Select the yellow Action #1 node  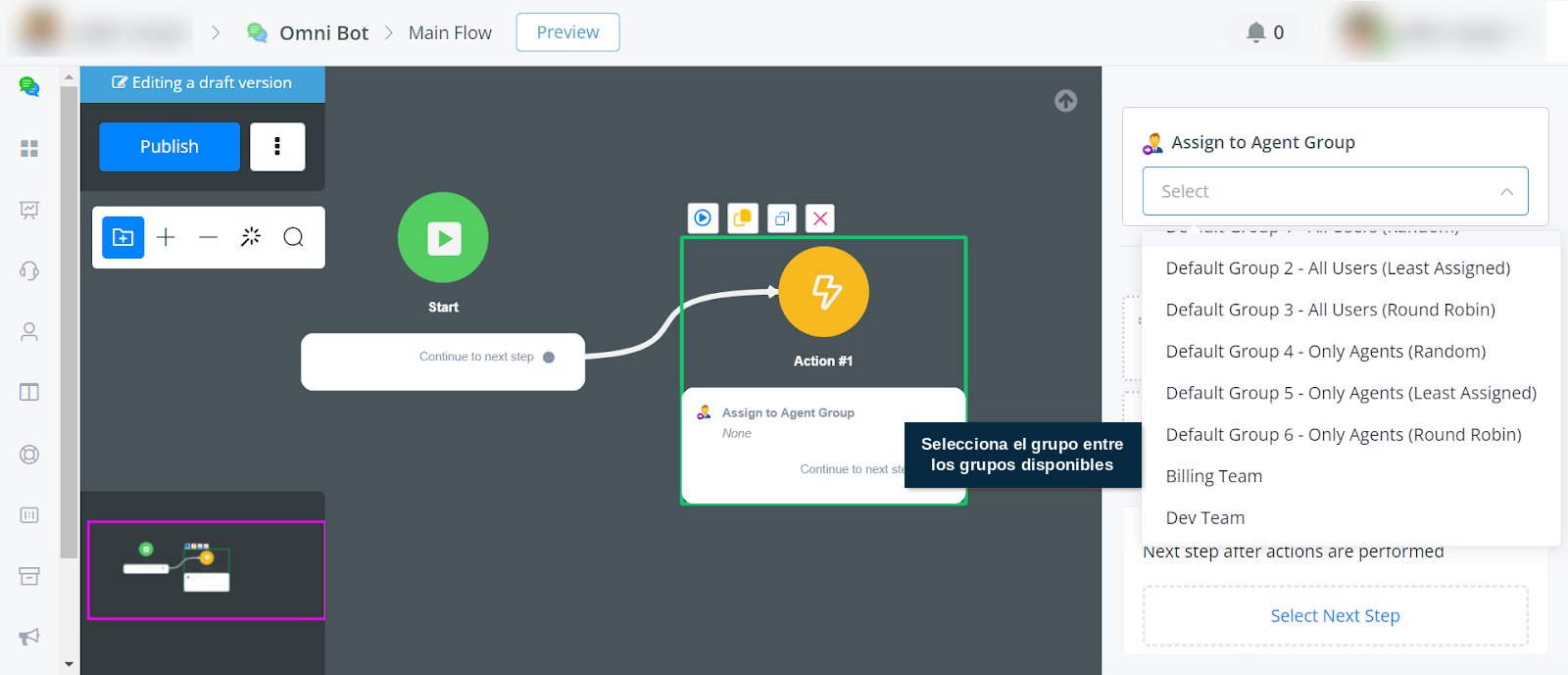[823, 292]
